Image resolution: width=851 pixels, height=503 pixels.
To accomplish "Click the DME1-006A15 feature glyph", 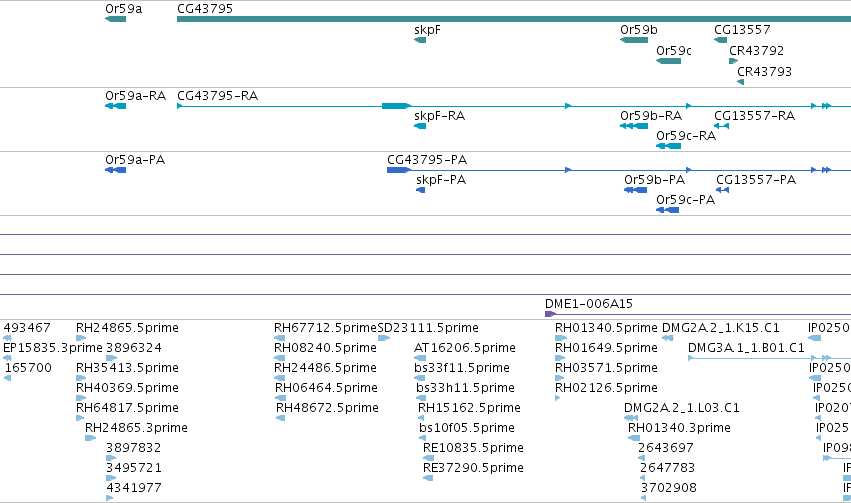I will (698, 314).
